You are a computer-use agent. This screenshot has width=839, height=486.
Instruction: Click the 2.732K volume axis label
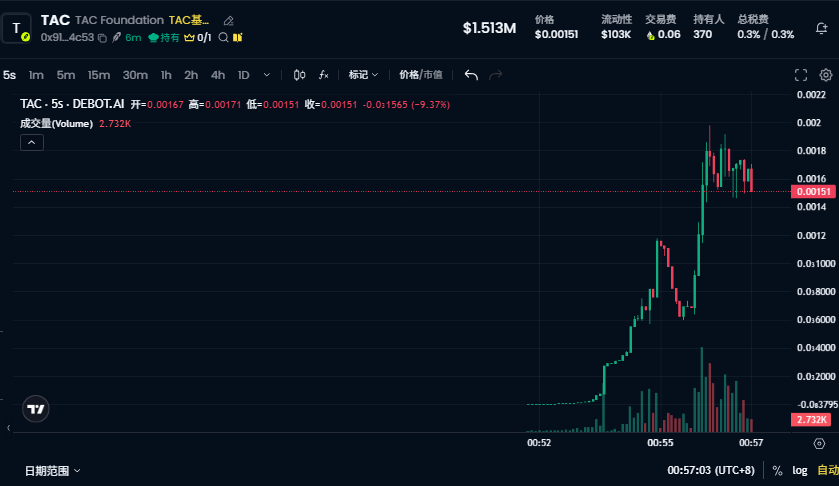(811, 420)
